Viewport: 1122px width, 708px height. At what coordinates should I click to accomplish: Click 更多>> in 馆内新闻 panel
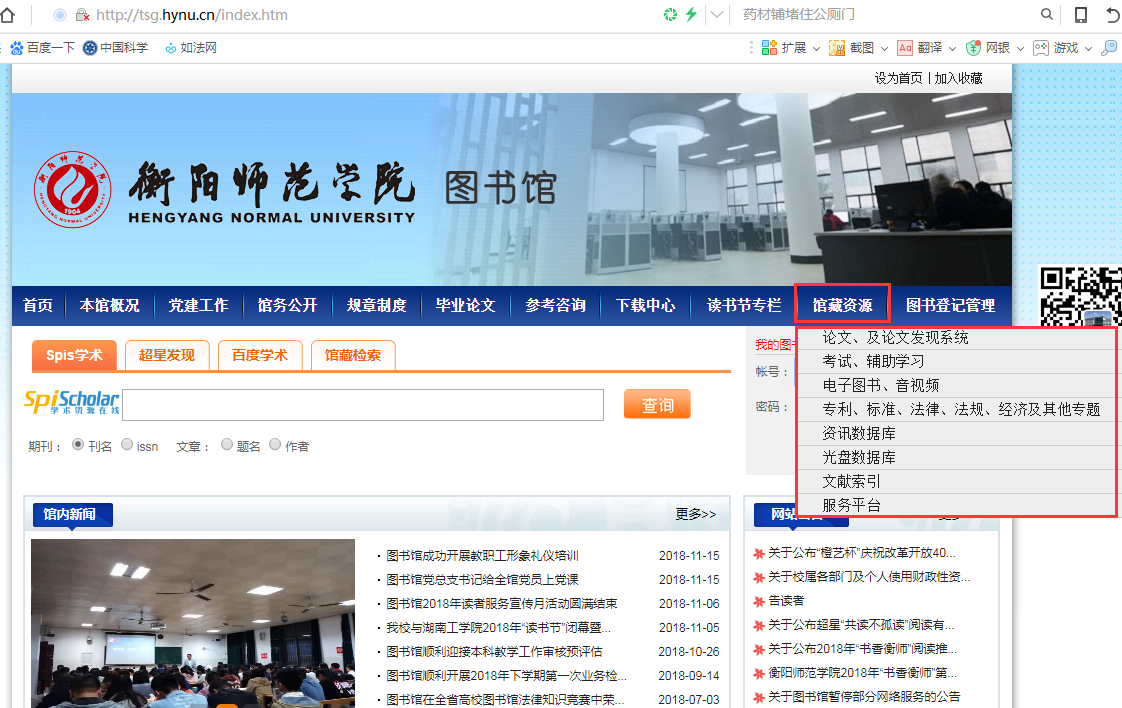pos(696,514)
